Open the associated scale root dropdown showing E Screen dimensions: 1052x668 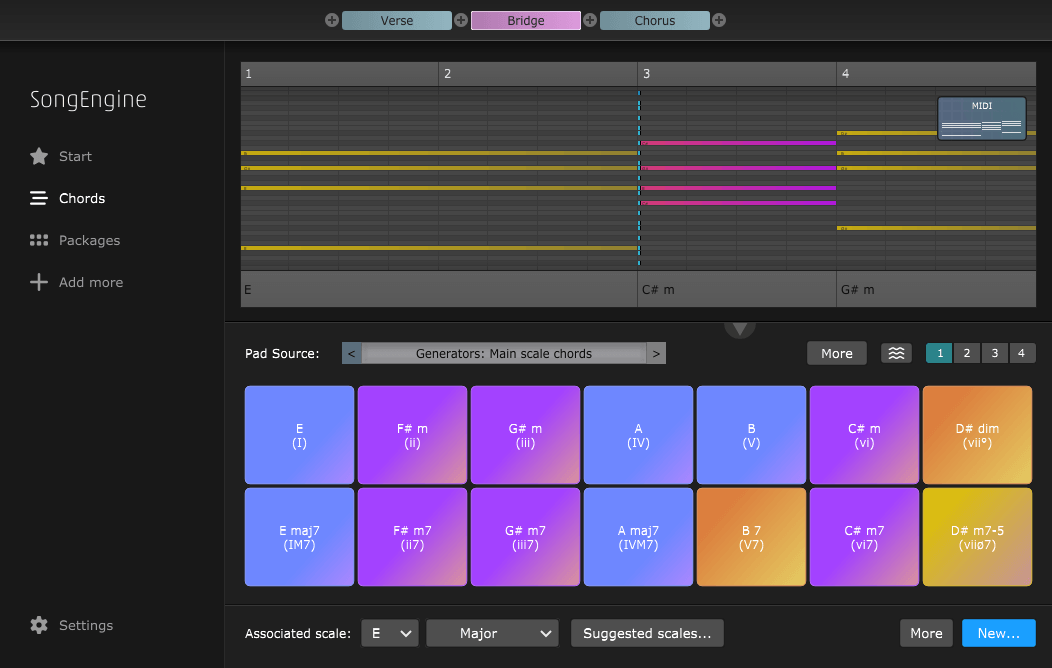(x=390, y=633)
